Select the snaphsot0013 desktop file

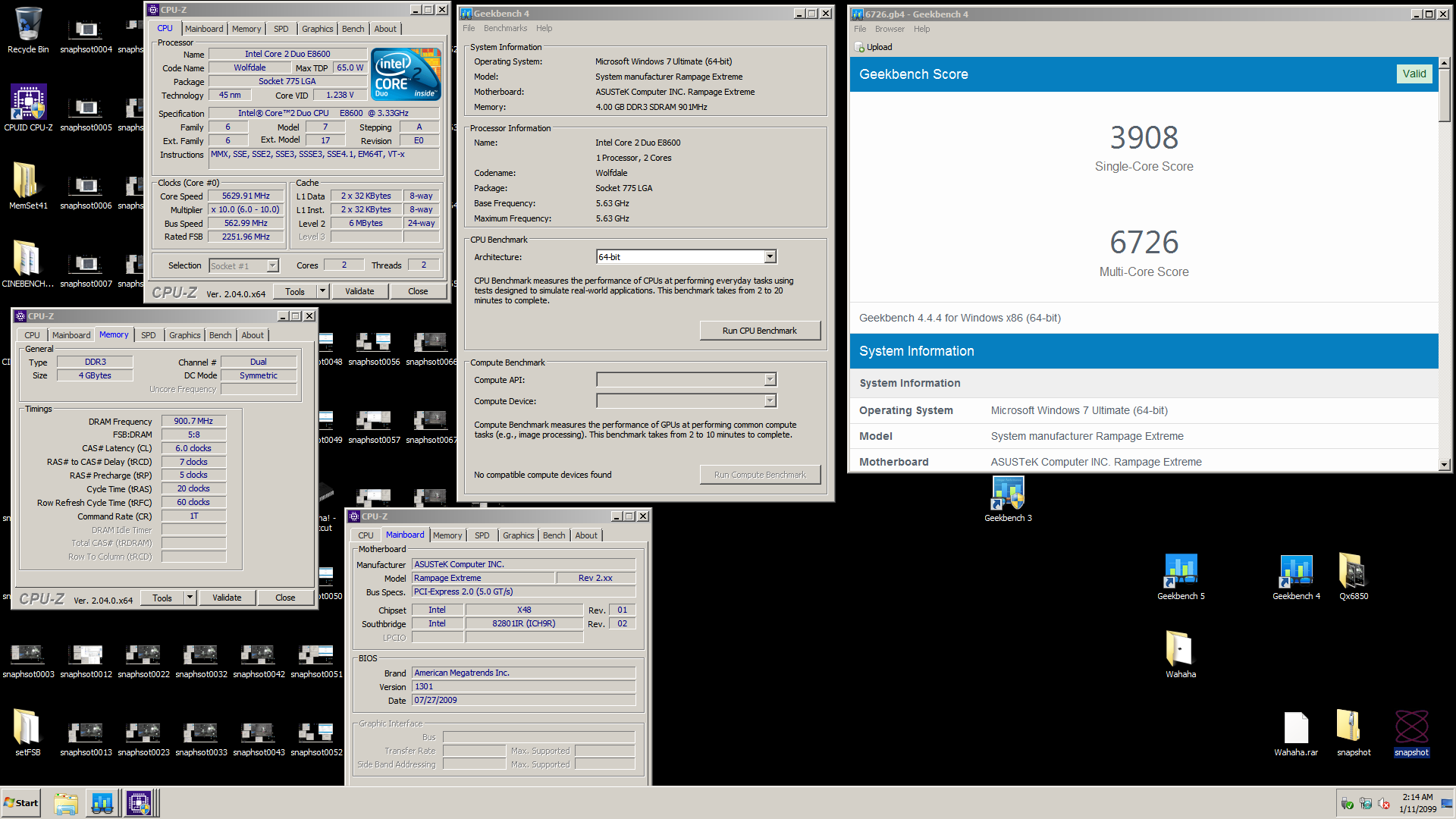(86, 739)
